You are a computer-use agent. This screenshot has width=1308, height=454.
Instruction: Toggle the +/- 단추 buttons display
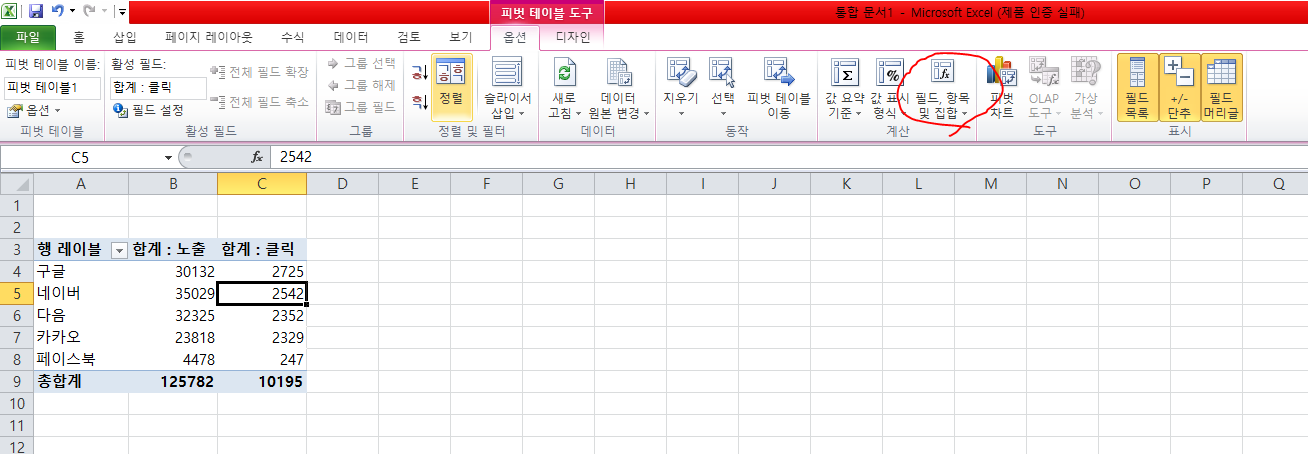click(1179, 88)
